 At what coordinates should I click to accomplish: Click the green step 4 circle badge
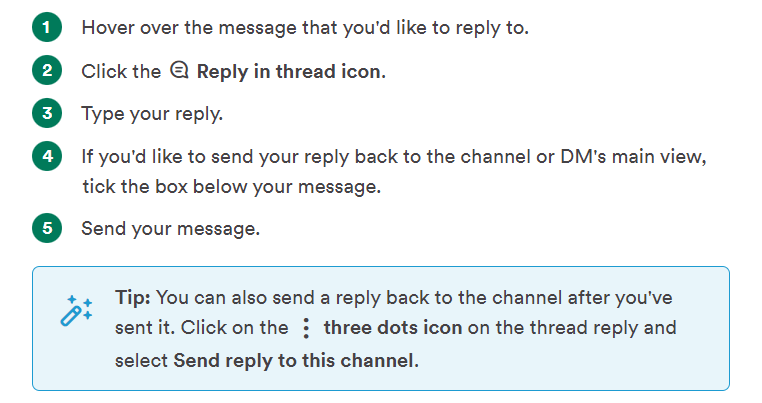[x=47, y=156]
